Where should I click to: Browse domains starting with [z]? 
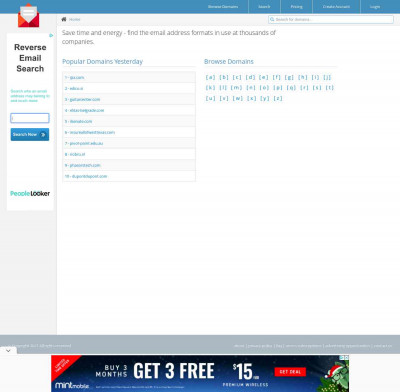[278, 98]
